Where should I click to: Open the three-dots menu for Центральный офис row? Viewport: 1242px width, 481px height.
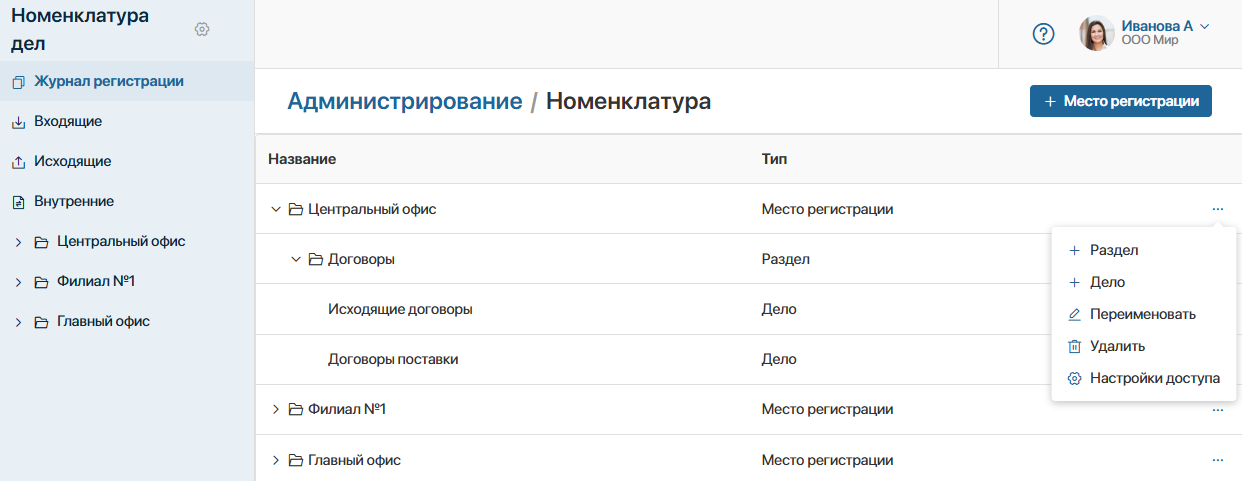pos(1217,209)
